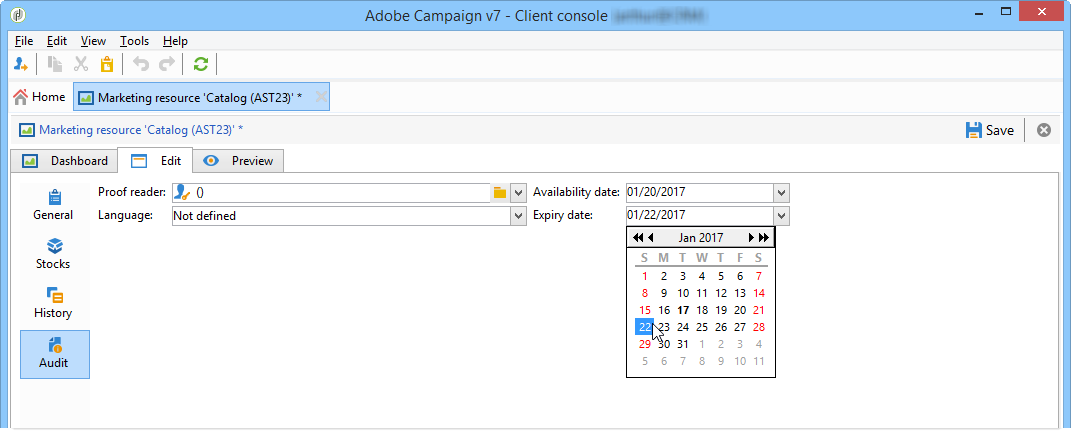Go to next month in calendar
1074x437 pixels.
pyautogui.click(x=751, y=238)
